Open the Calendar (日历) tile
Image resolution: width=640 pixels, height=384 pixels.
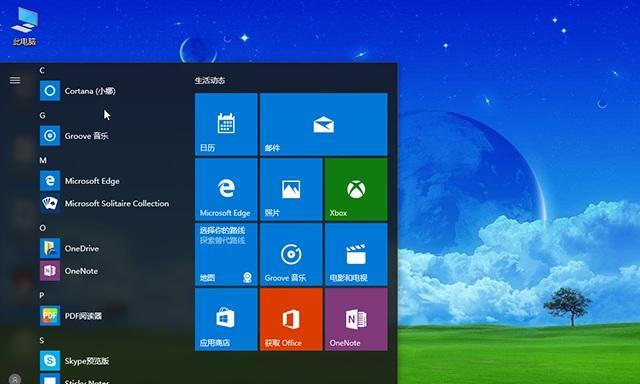pos(226,124)
